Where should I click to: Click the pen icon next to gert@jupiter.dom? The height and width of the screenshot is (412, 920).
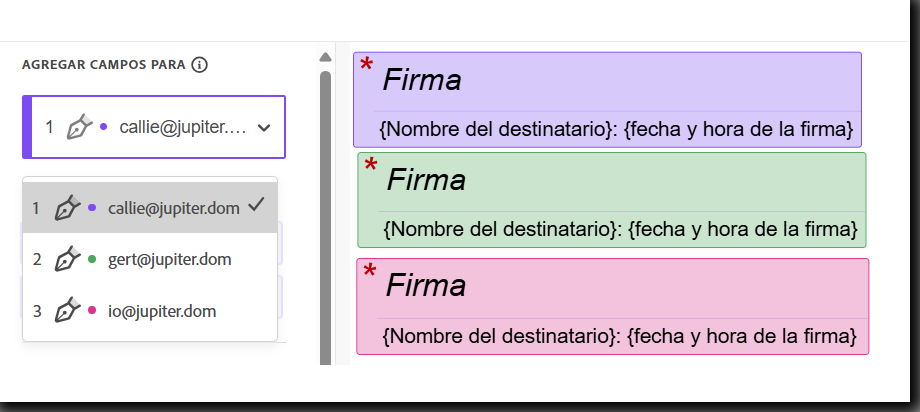pos(67,259)
